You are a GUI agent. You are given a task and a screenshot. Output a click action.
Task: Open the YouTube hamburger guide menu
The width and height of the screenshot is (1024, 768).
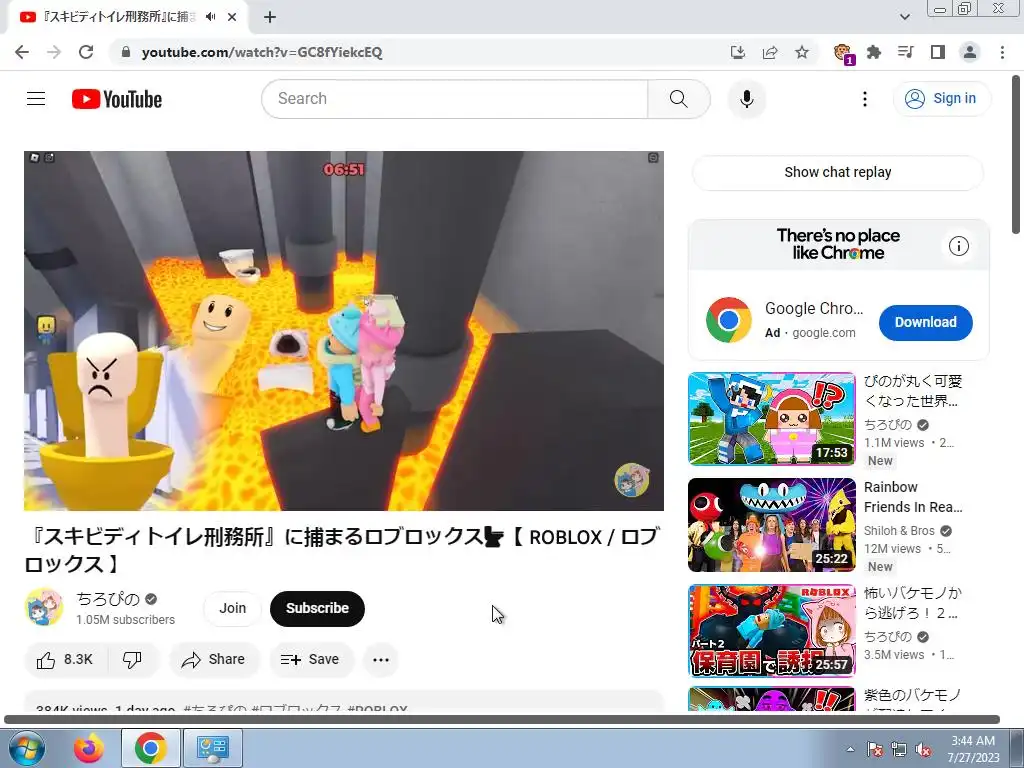coord(36,99)
